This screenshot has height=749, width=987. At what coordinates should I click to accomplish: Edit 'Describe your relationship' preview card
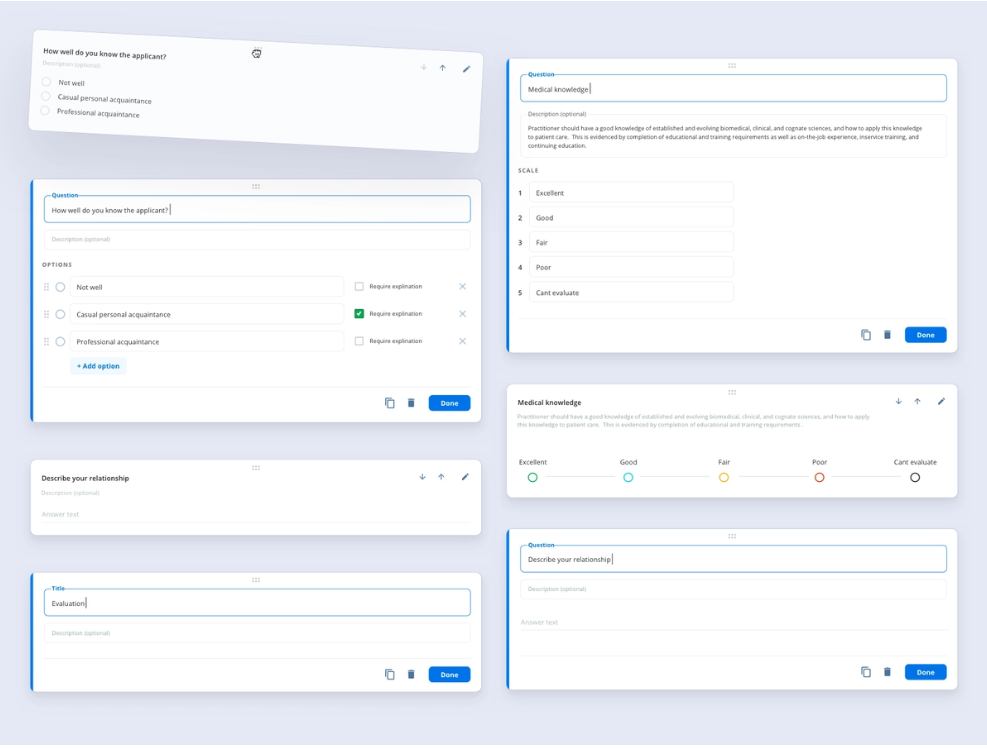coord(465,477)
